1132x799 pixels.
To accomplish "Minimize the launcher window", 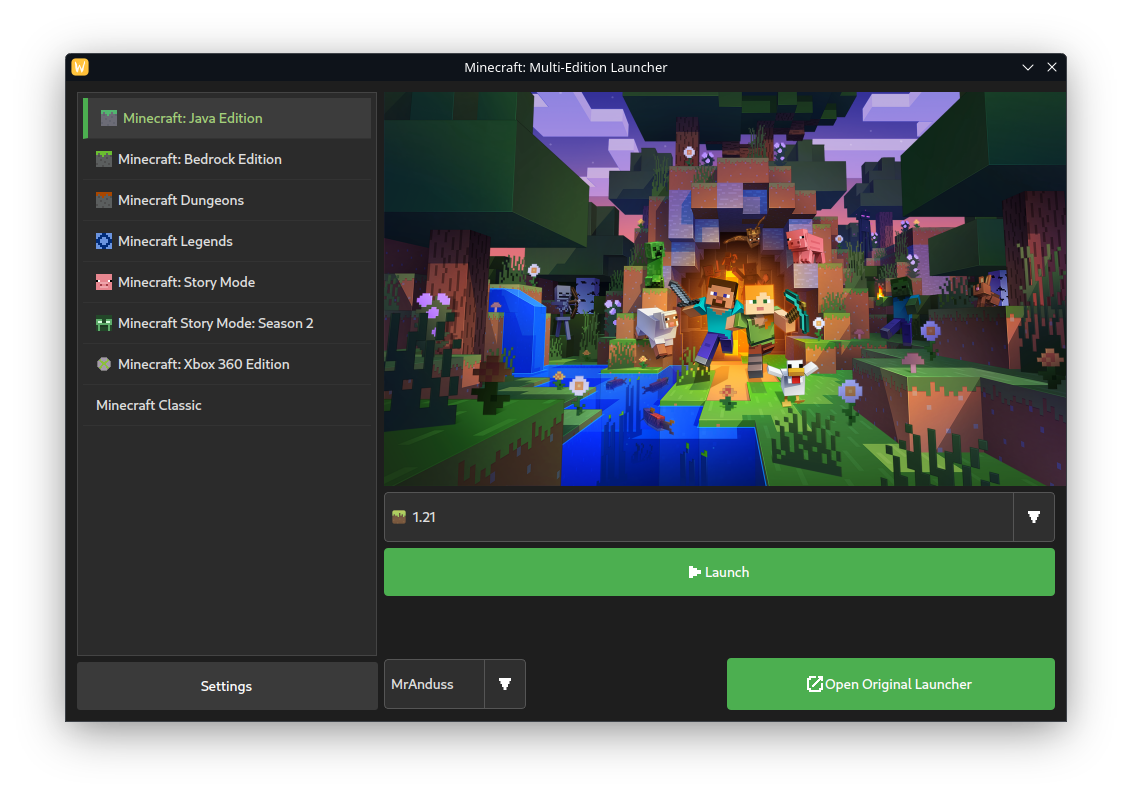I will [1028, 67].
